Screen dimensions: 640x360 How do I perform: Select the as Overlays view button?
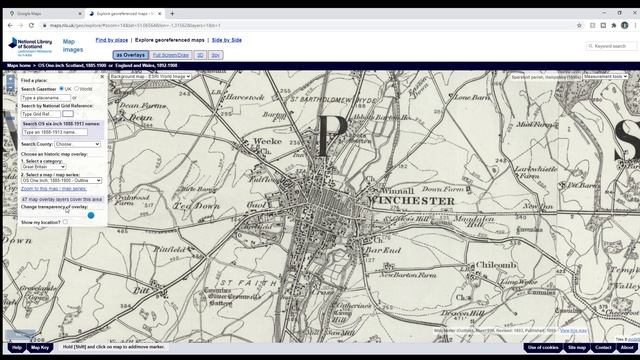click(131, 55)
